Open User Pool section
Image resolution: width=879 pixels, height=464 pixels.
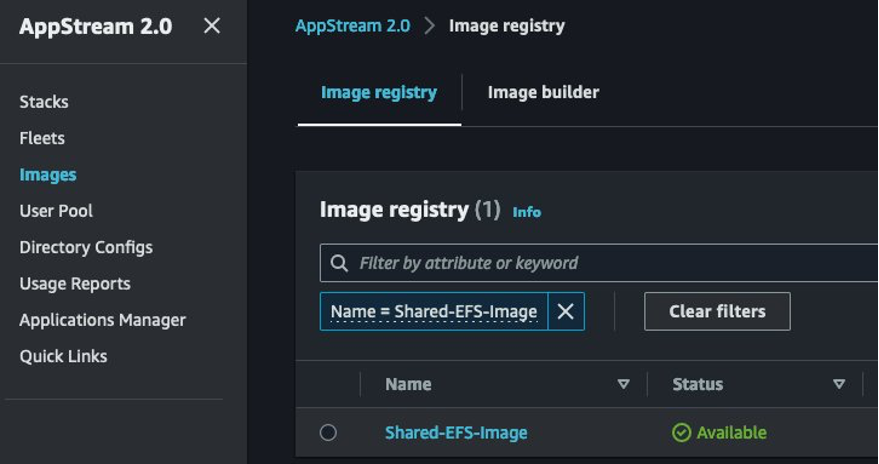click(x=56, y=211)
